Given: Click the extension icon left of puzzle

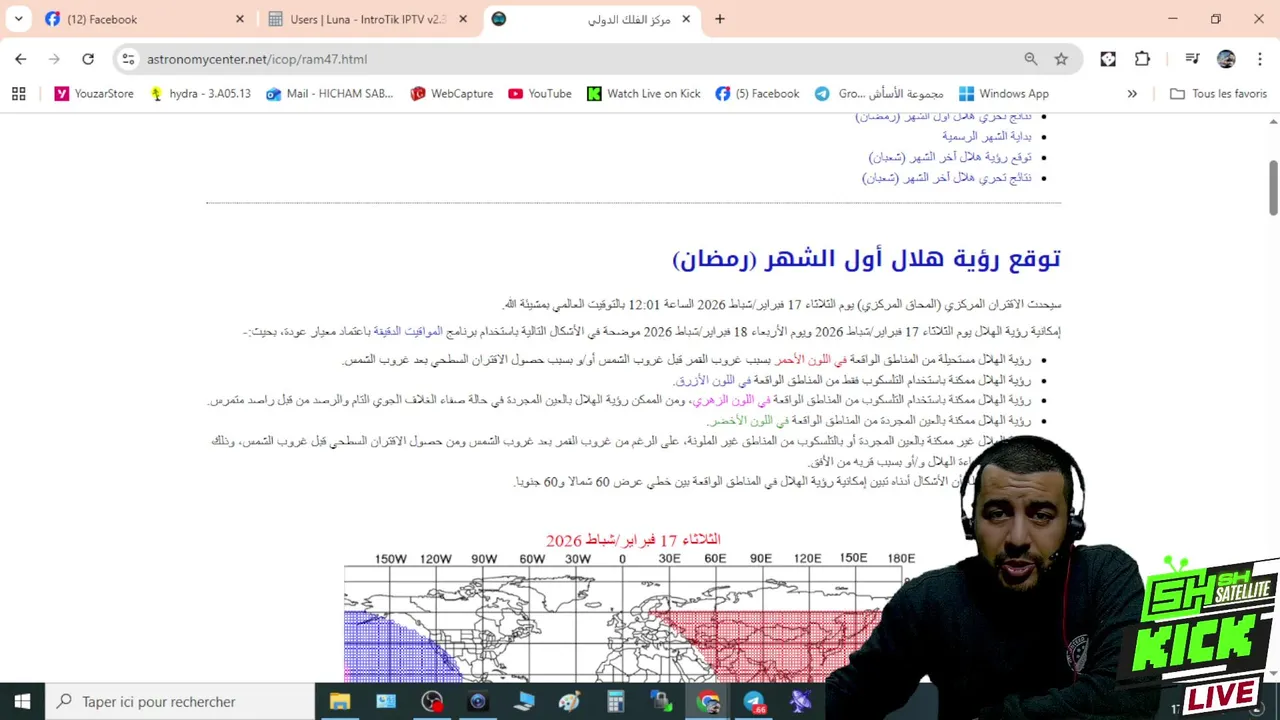Looking at the screenshot, I should click(x=1108, y=59).
